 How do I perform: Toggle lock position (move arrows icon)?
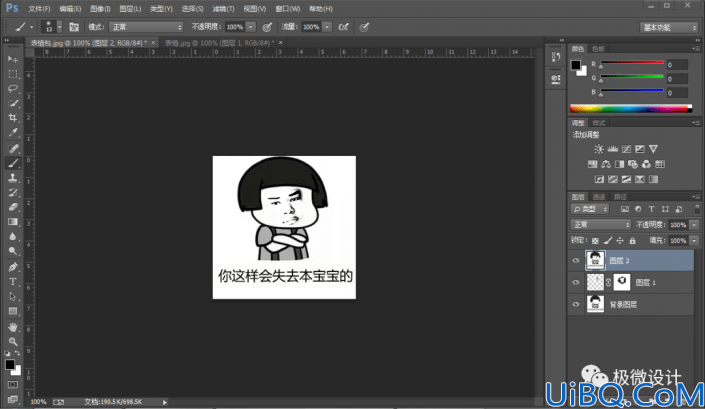(x=620, y=241)
